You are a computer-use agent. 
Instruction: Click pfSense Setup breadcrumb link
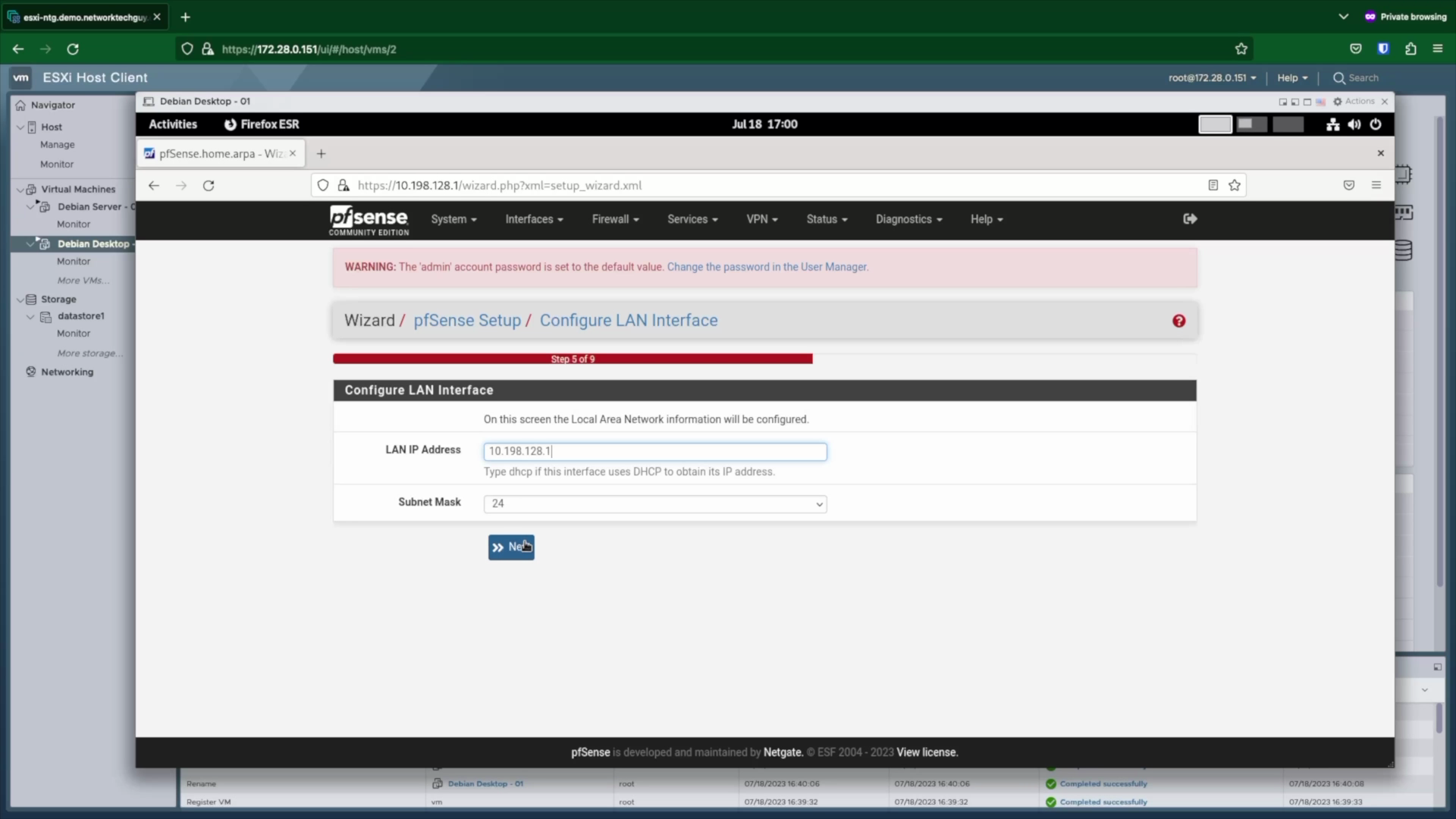tap(467, 321)
